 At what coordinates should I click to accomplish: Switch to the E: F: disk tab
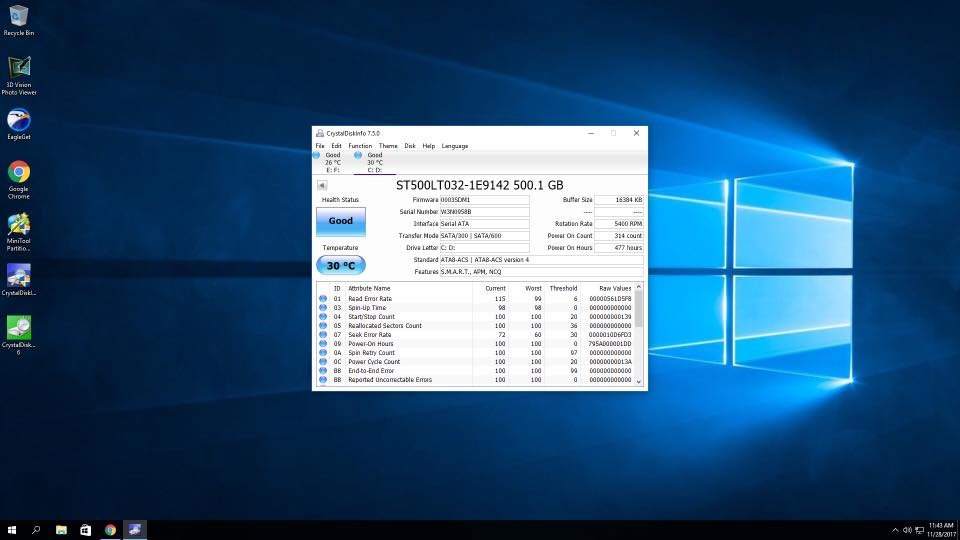tap(332, 162)
